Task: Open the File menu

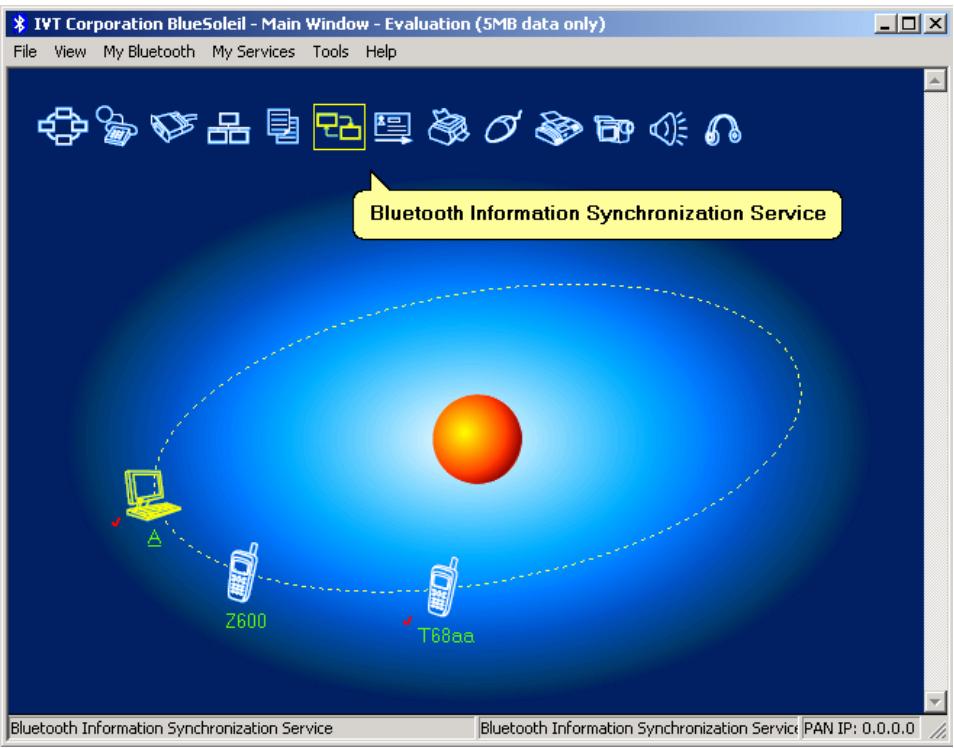Action: click(25, 52)
